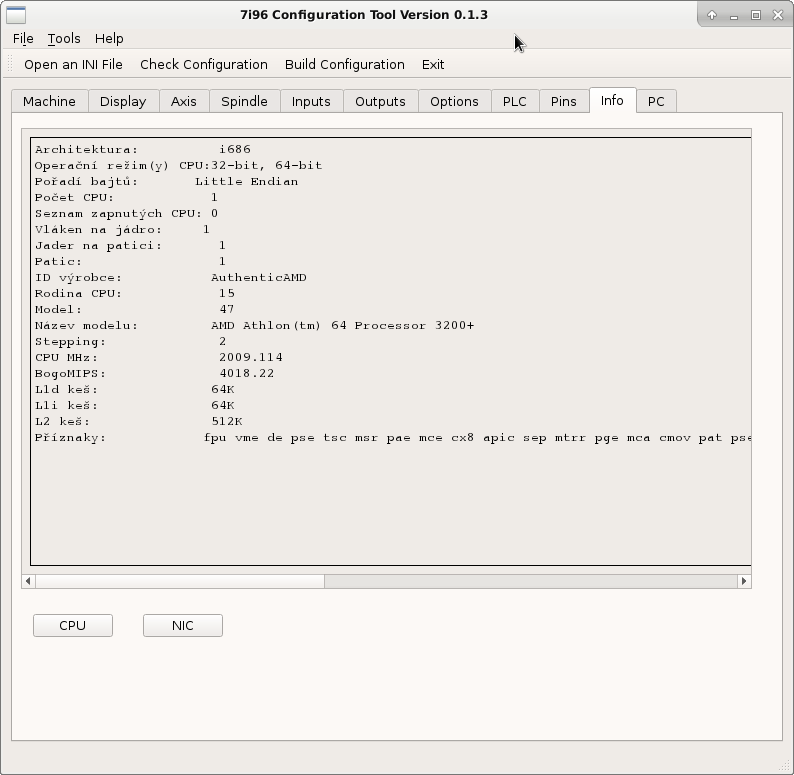Open the Tools menu
The image size is (794, 775).
pyautogui.click(x=64, y=38)
